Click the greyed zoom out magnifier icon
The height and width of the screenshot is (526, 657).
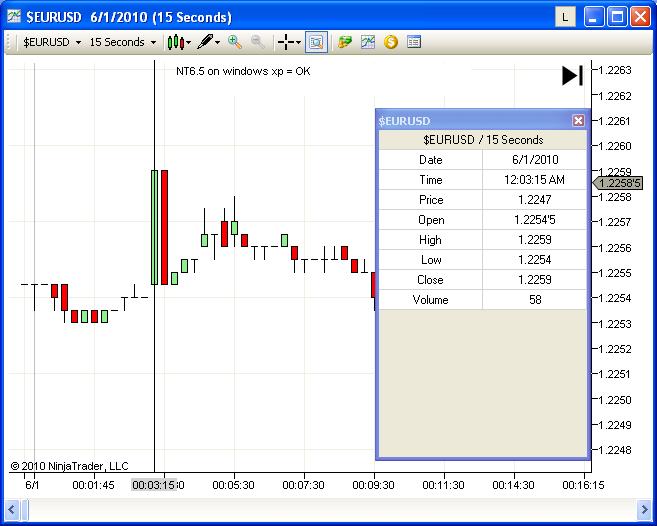(x=258, y=42)
